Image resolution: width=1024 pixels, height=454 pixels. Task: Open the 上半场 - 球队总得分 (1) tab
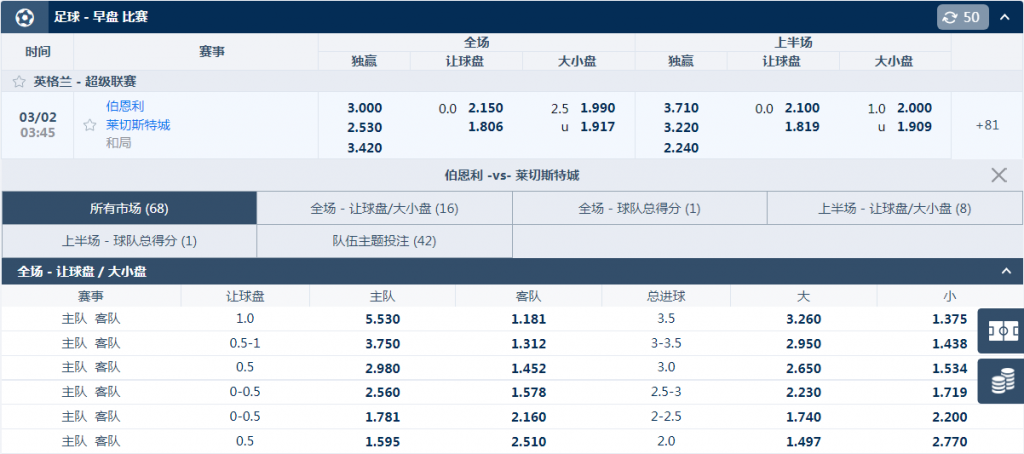pyautogui.click(x=129, y=240)
